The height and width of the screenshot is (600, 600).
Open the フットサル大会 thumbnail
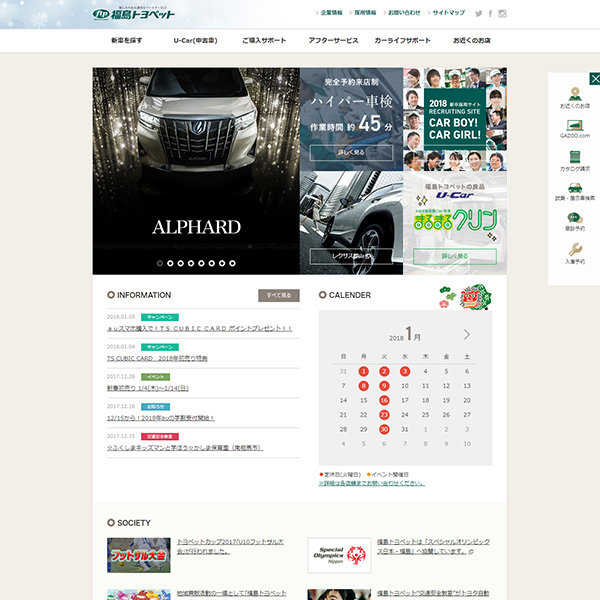[x=139, y=555]
